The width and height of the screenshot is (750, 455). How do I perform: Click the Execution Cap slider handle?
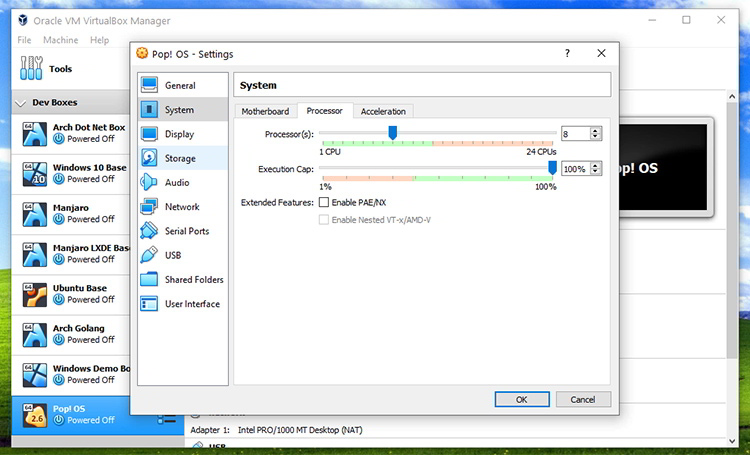pyautogui.click(x=552, y=168)
